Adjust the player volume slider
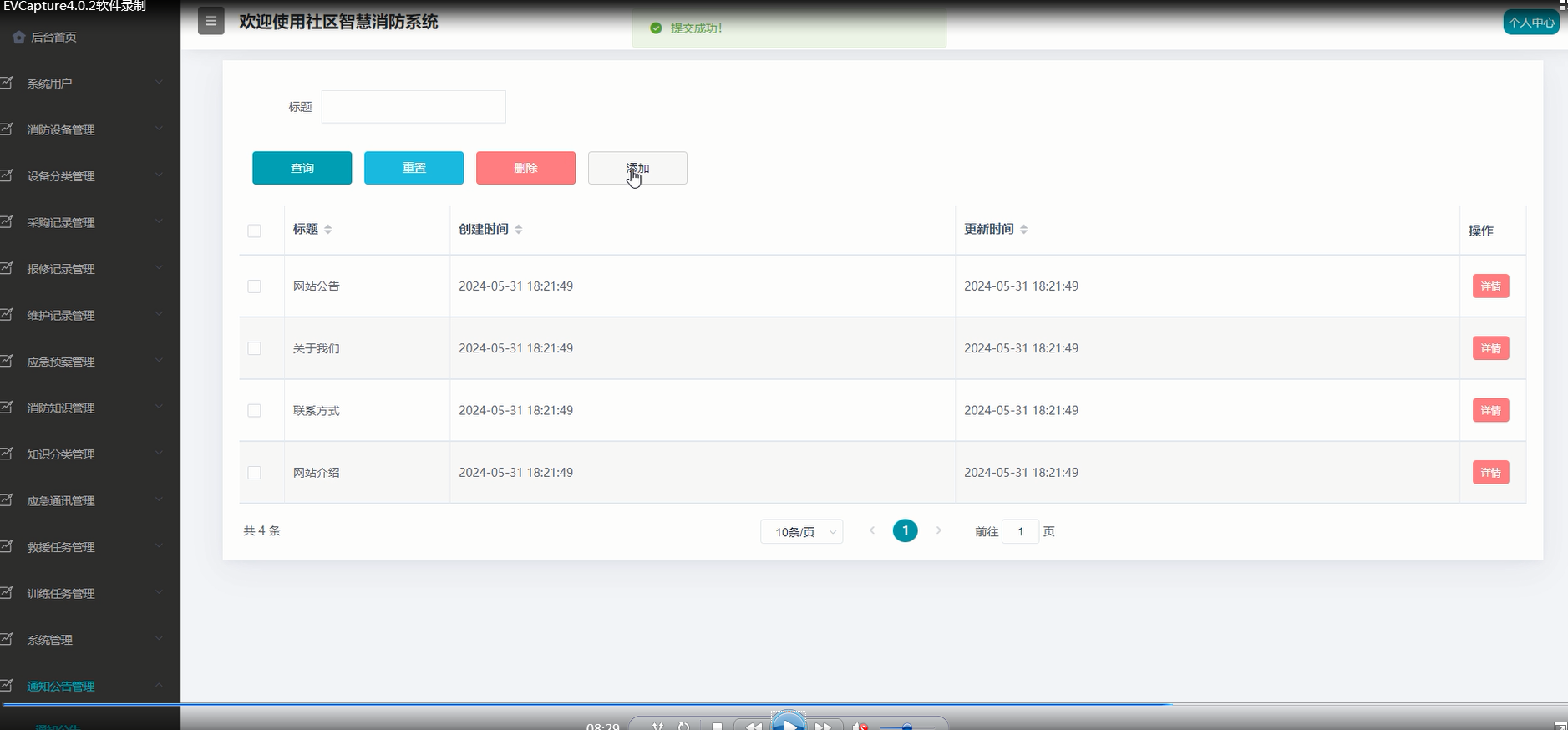 pos(907,727)
